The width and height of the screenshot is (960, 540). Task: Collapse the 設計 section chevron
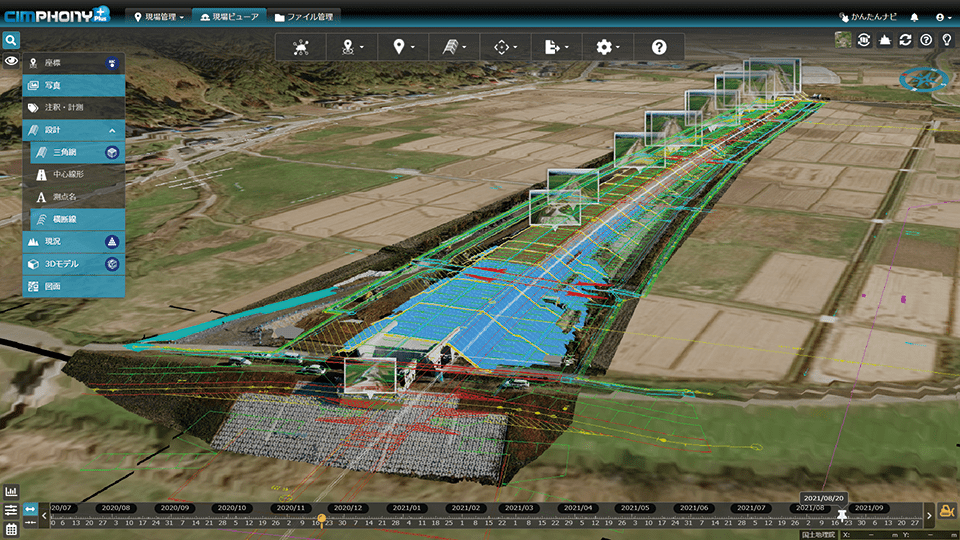[x=112, y=130]
